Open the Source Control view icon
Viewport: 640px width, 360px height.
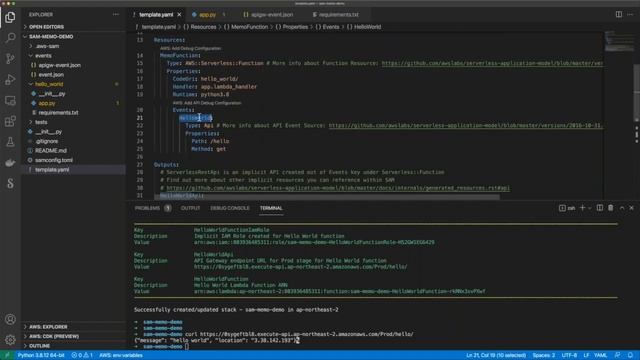coord(10,58)
